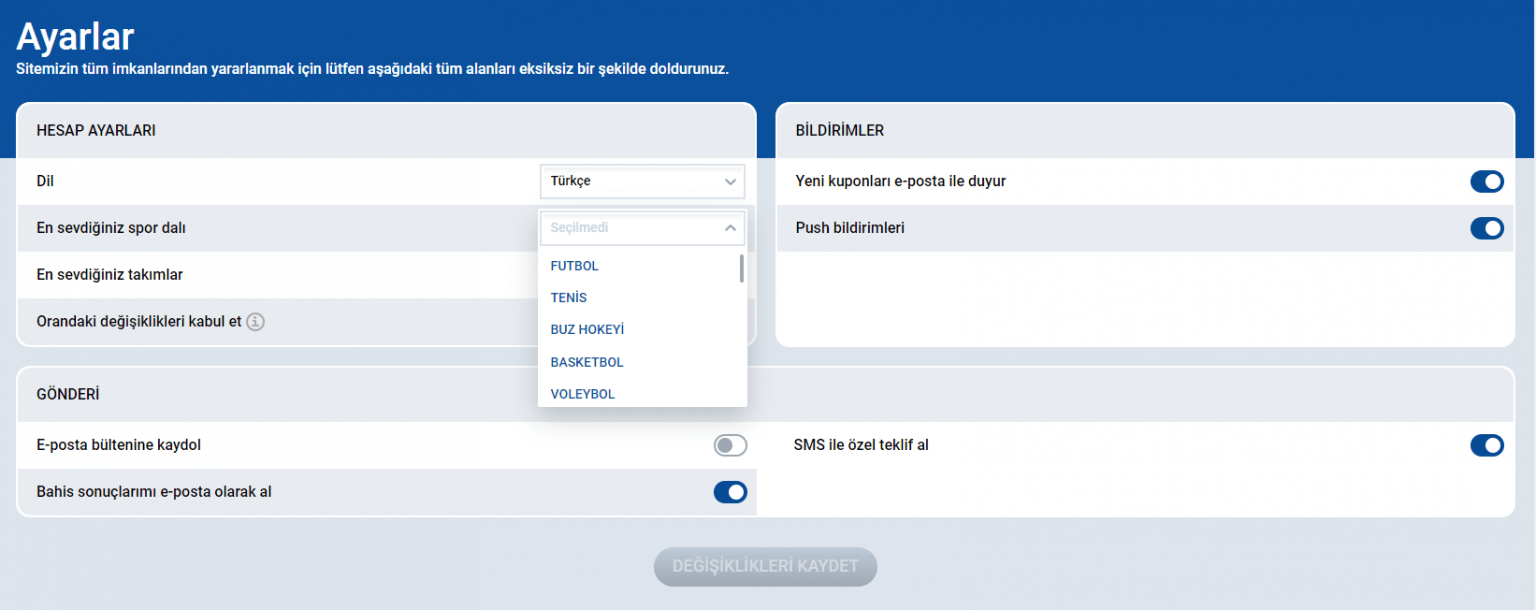The height and width of the screenshot is (610, 1536).
Task: Choose VOLEYBOL from the sport list
Action: click(583, 394)
